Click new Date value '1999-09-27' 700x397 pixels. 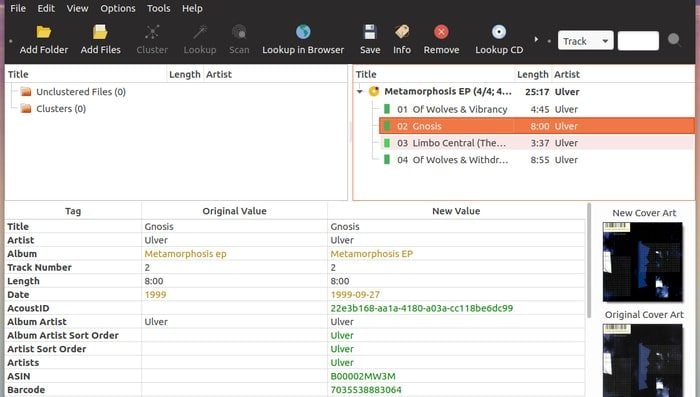pos(355,295)
